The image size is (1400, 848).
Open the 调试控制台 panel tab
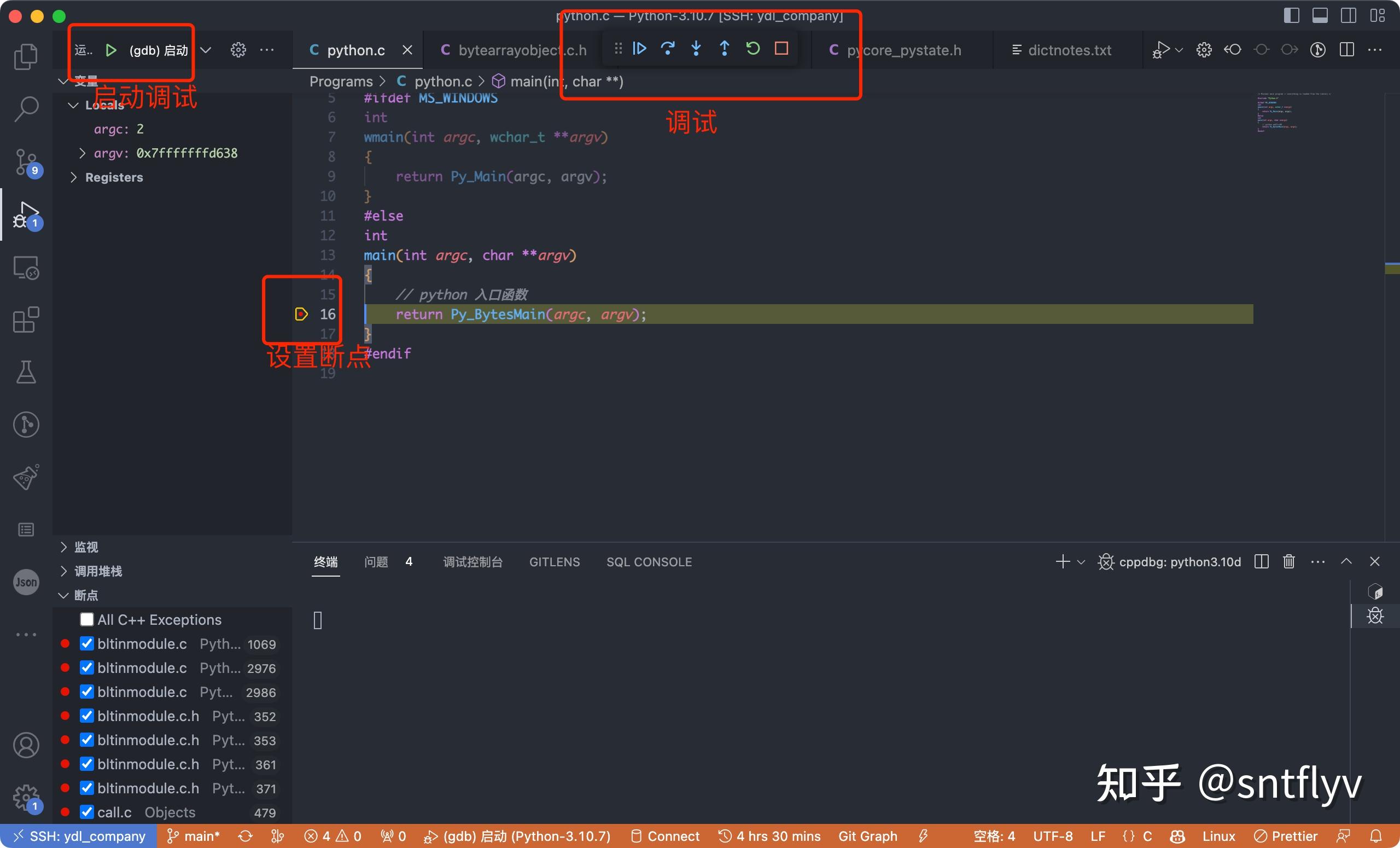pos(472,561)
